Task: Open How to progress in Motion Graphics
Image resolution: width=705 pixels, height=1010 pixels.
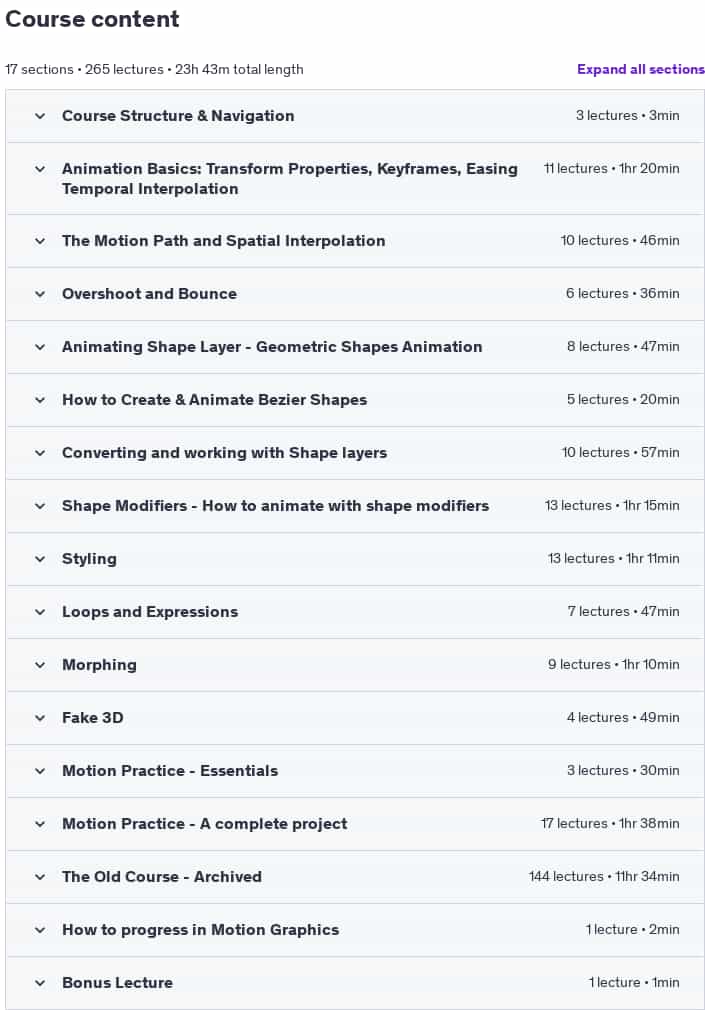Action: tap(200, 929)
